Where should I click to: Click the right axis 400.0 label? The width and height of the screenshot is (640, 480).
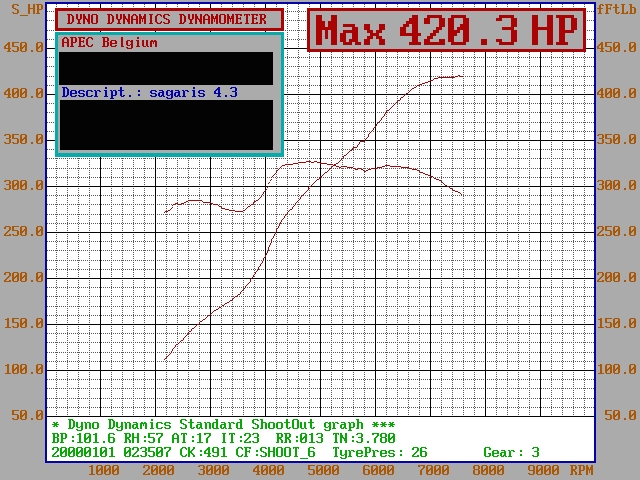(616, 93)
